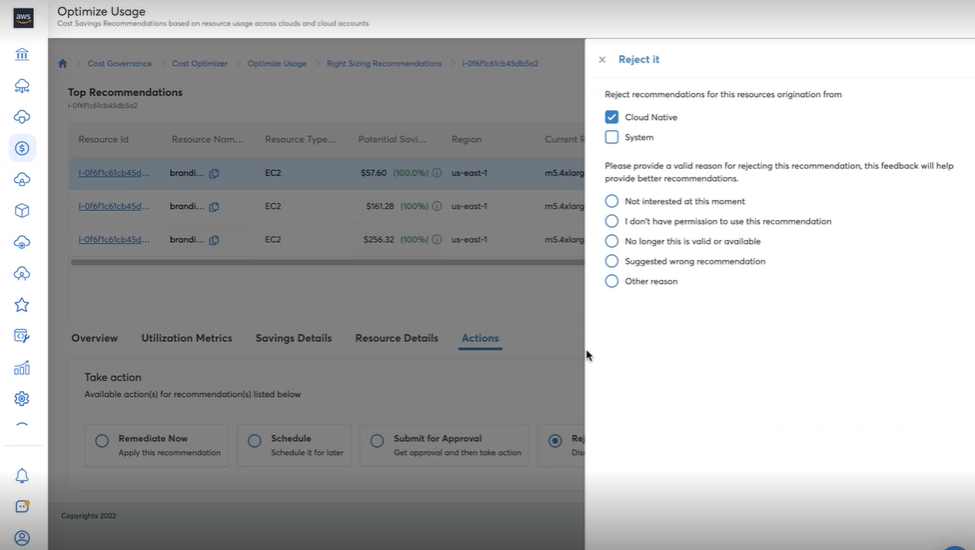Click the $256.32 savings value

click(x=379, y=239)
